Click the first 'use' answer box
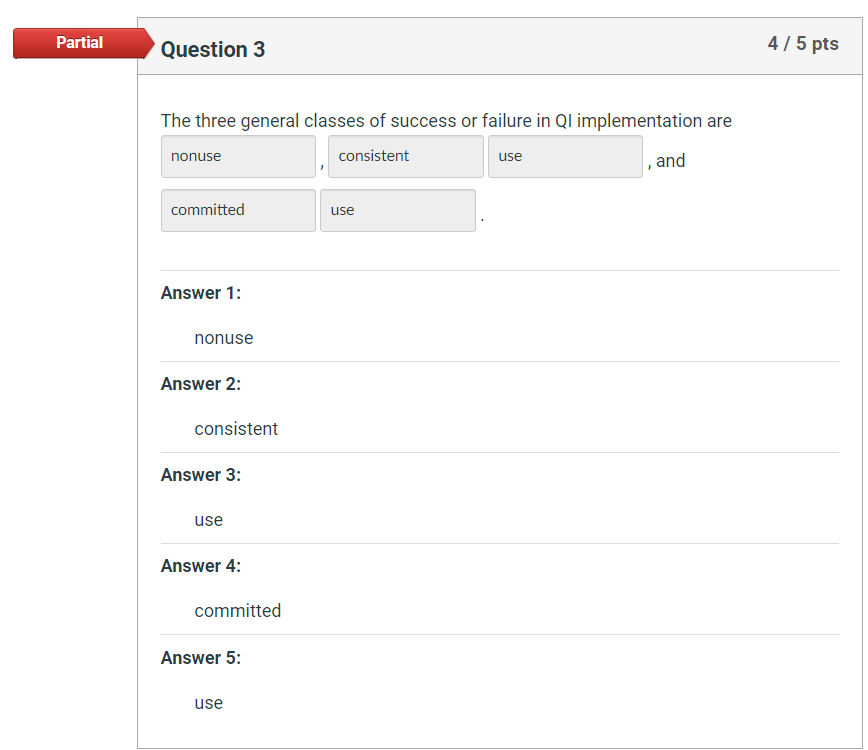This screenshot has height=750, width=868. click(565, 156)
